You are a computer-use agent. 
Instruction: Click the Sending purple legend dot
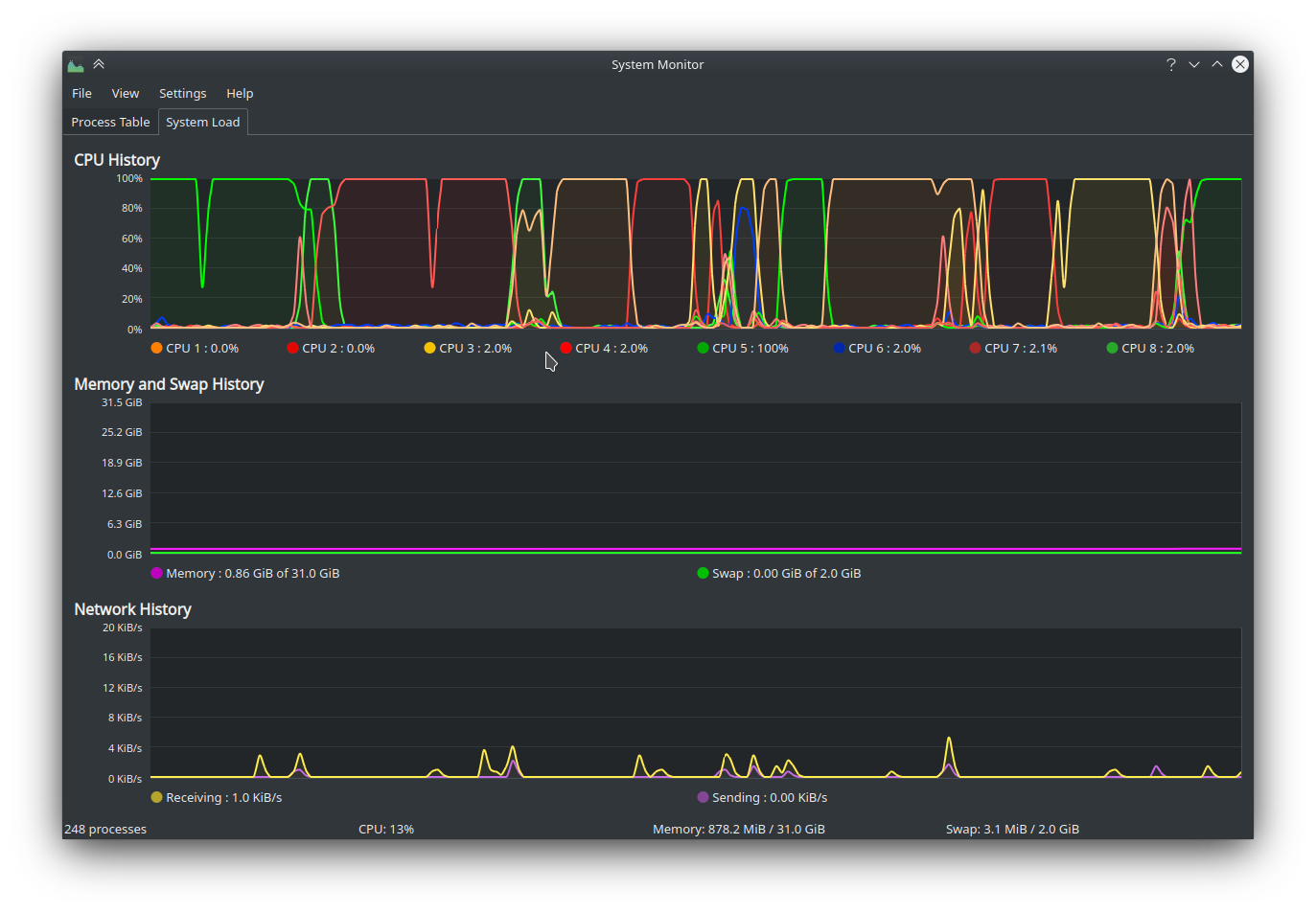[x=703, y=797]
